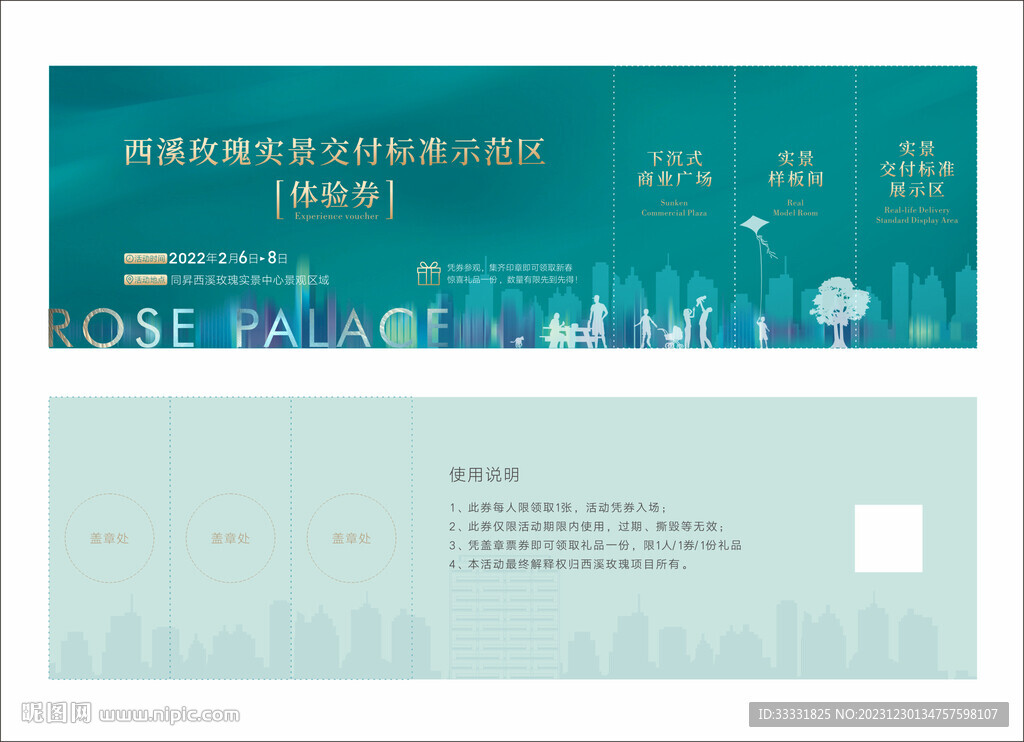Click the white tree silhouette
Image resolution: width=1024 pixels, height=742 pixels.
coord(840,312)
